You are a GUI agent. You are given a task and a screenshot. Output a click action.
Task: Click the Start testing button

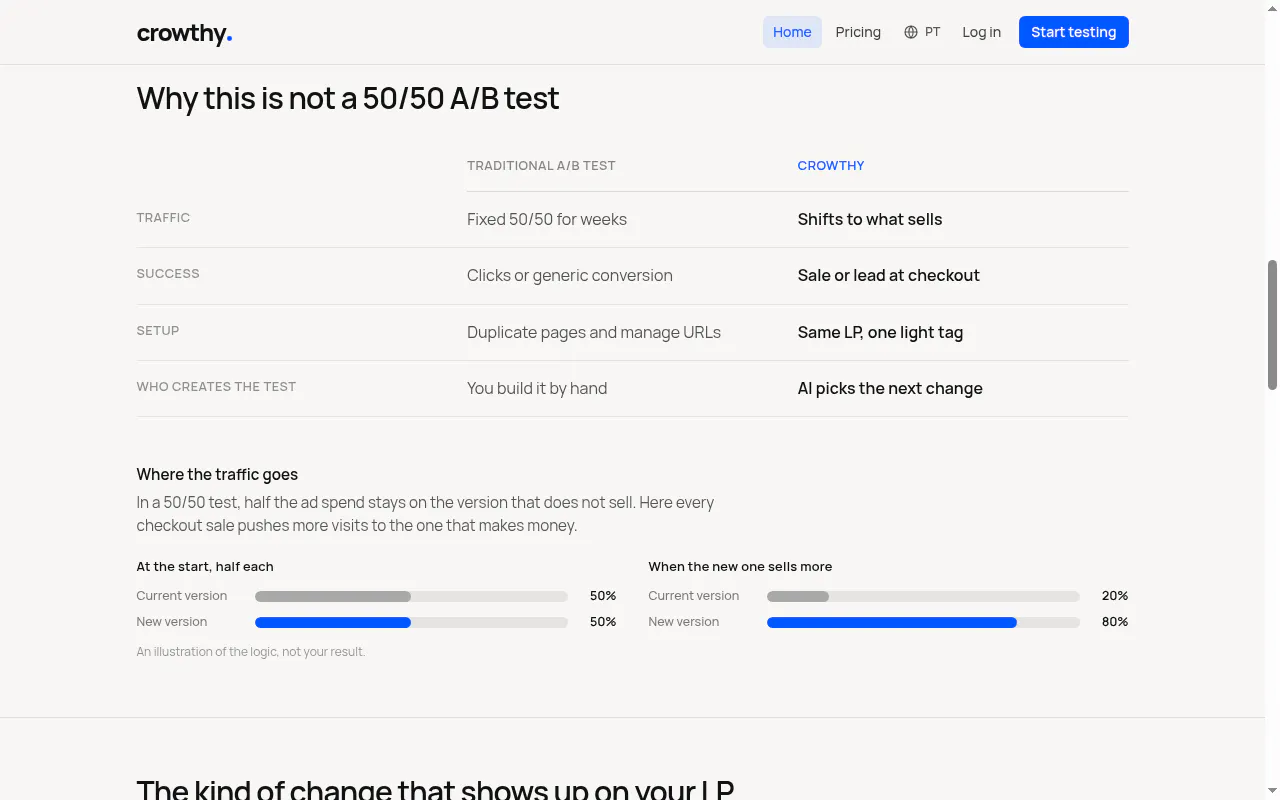[1074, 32]
